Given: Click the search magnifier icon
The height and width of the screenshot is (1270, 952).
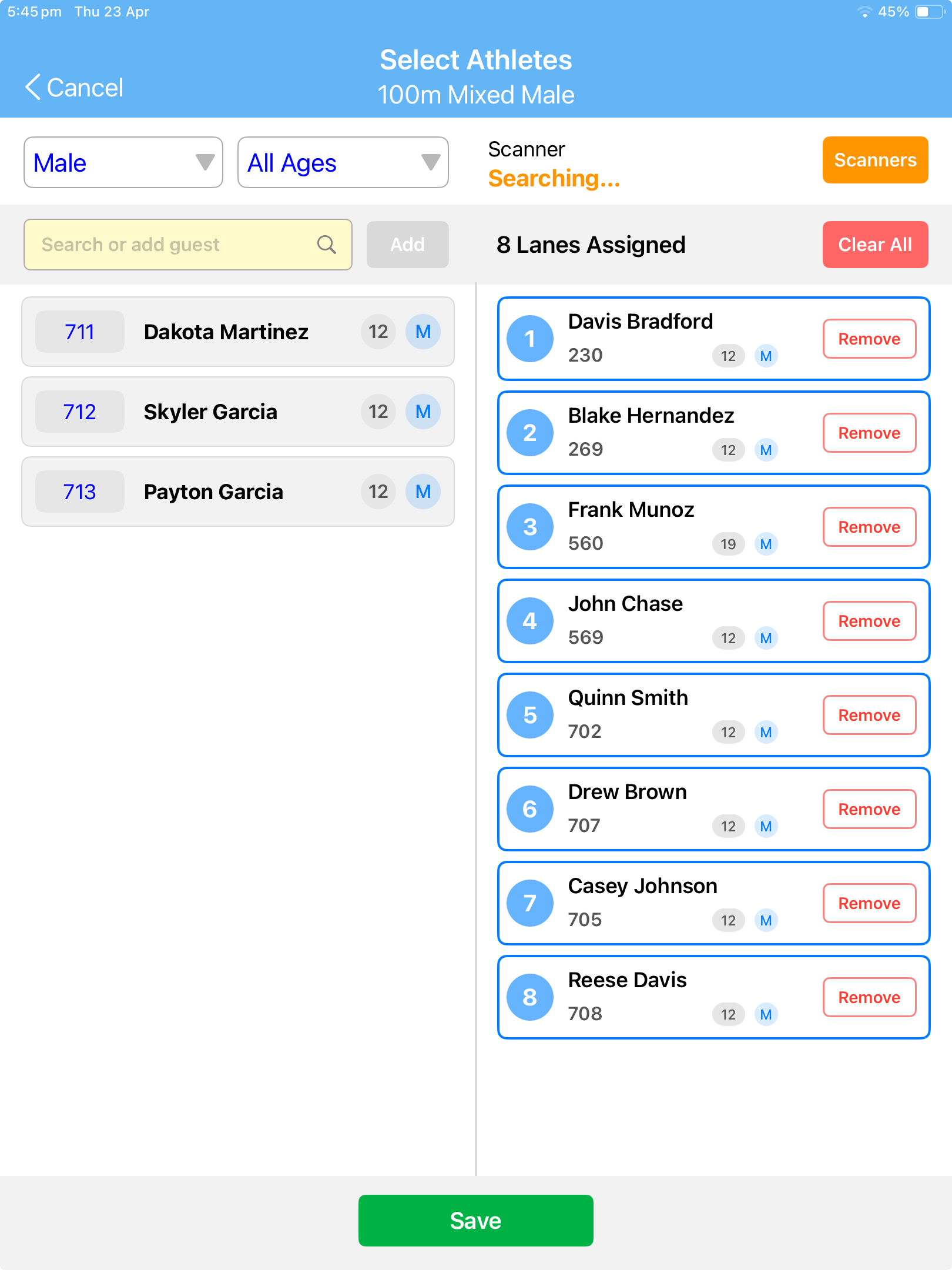Looking at the screenshot, I should coord(326,245).
